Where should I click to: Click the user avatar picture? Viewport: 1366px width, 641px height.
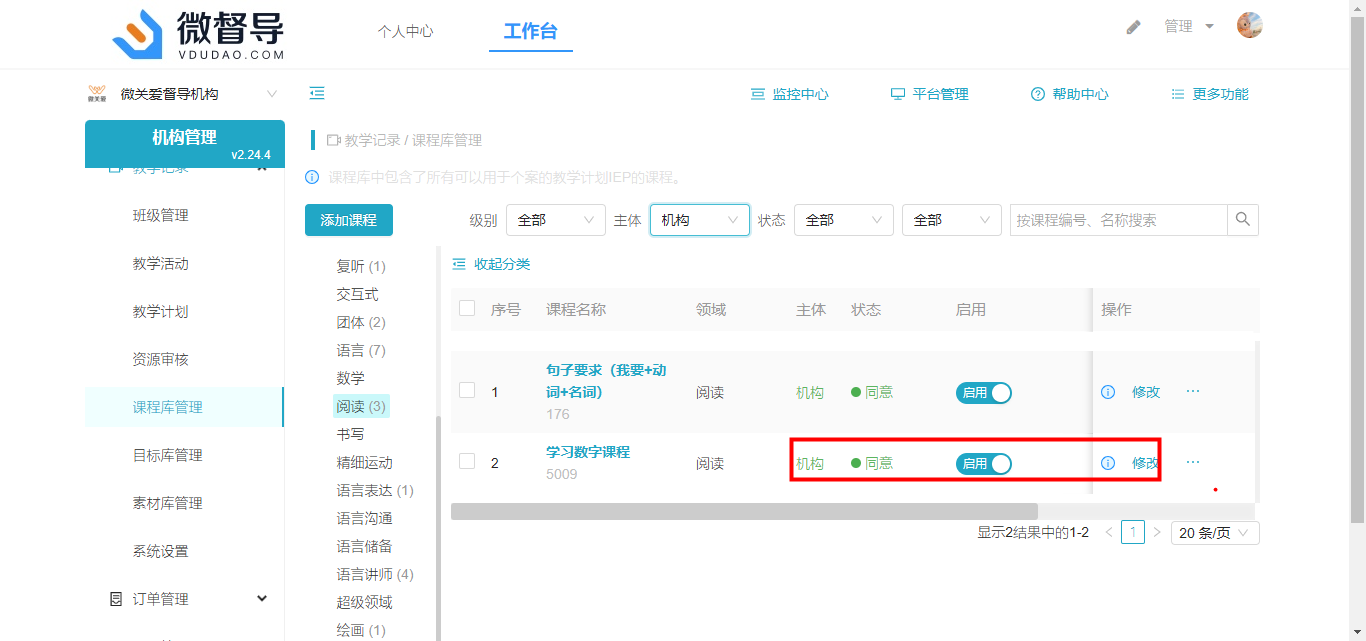[1249, 26]
